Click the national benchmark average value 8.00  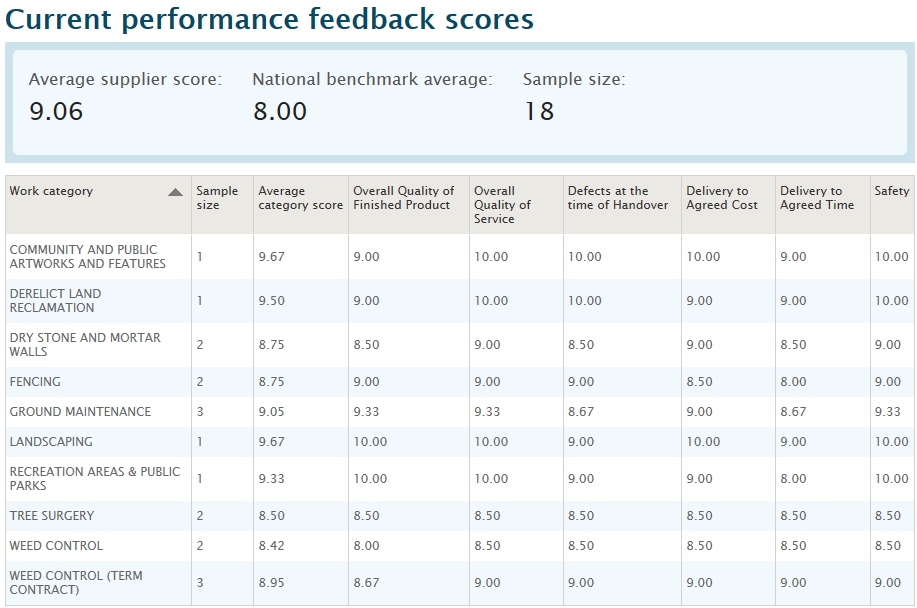coord(280,111)
